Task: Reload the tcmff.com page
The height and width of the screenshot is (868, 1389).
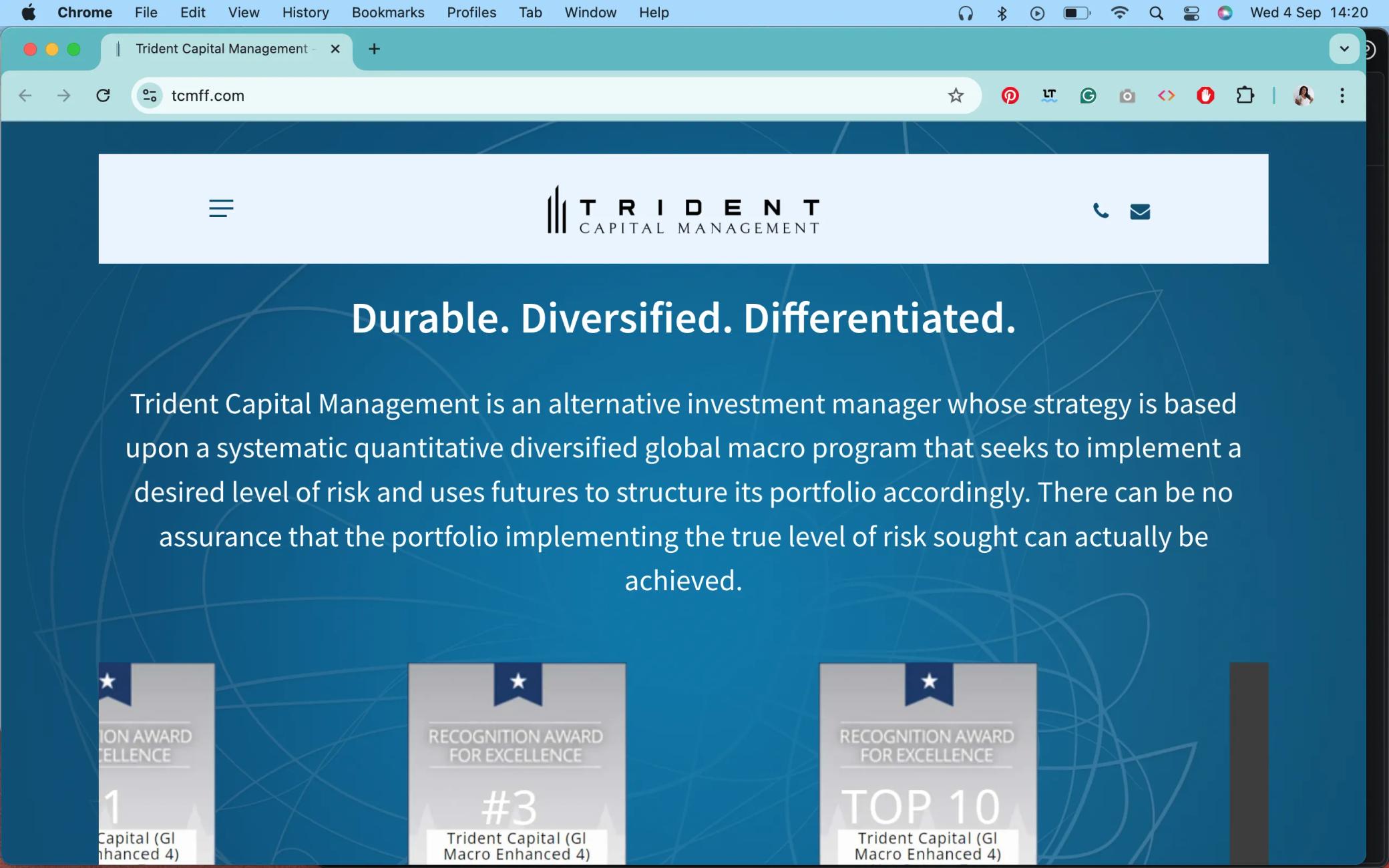Action: coord(103,95)
